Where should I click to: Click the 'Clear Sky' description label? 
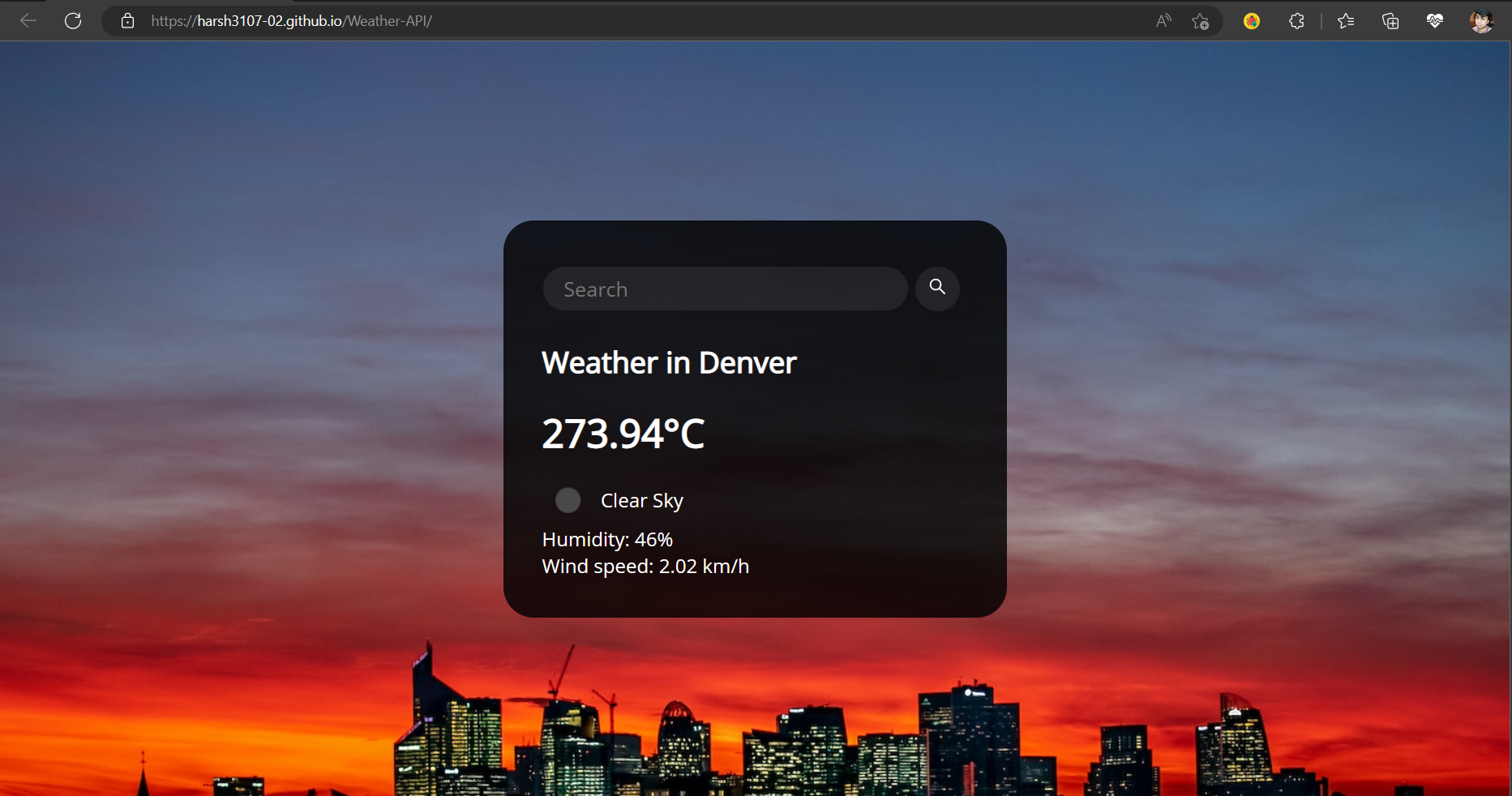coord(642,501)
